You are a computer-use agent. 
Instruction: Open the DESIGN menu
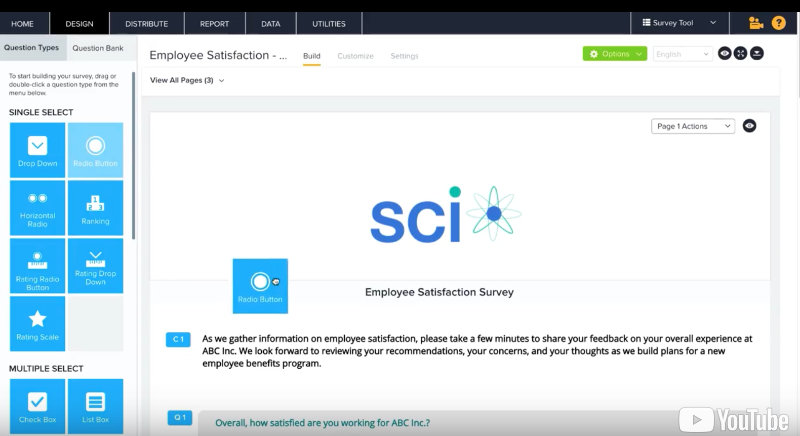[79, 23]
